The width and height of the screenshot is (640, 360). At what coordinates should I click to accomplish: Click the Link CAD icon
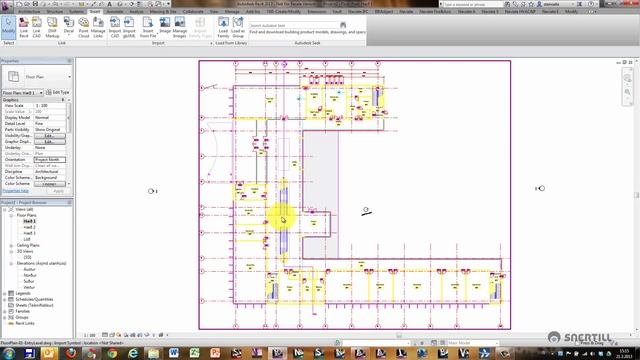[37, 27]
